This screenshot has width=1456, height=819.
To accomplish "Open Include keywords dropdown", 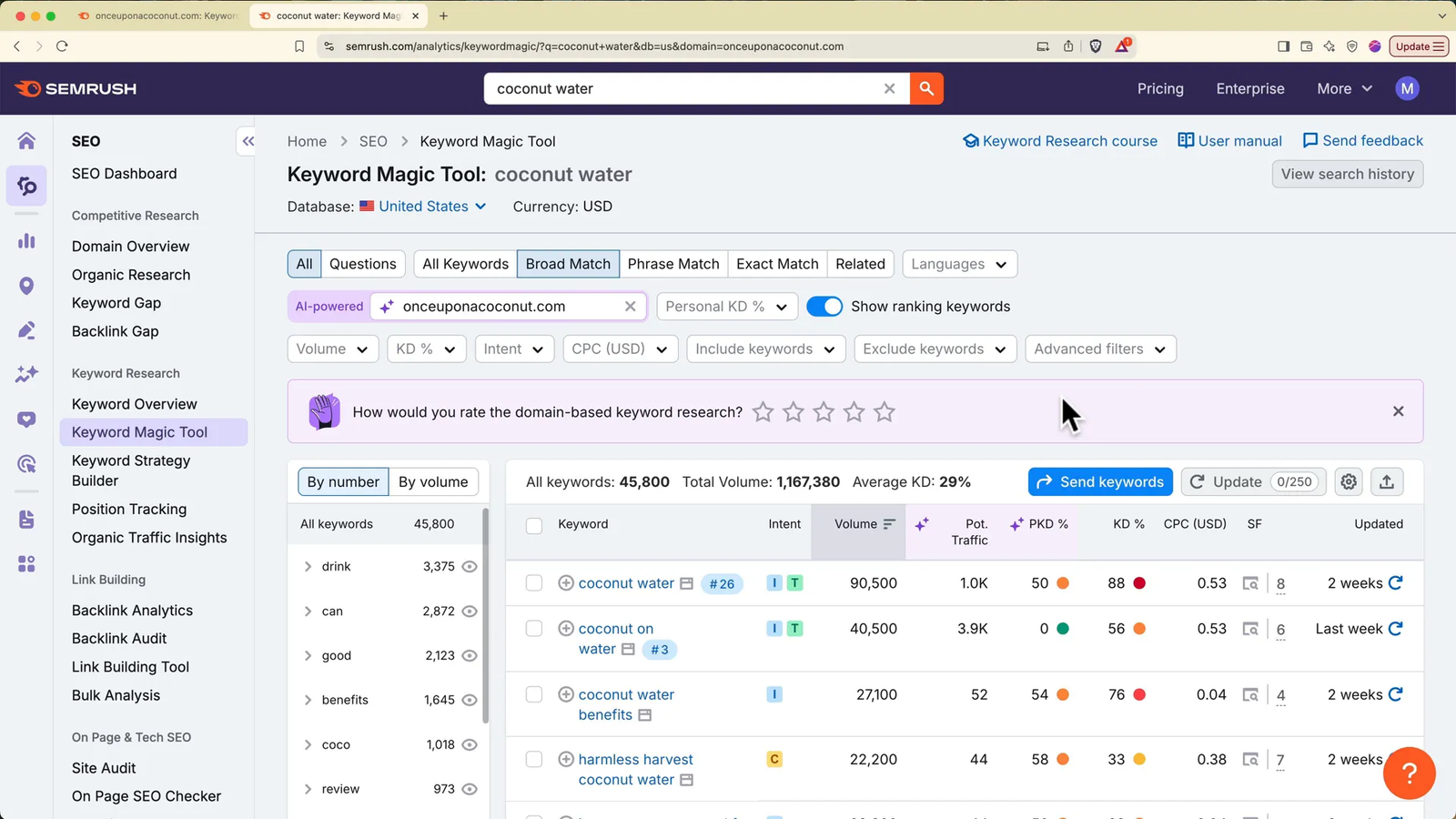I will click(765, 349).
